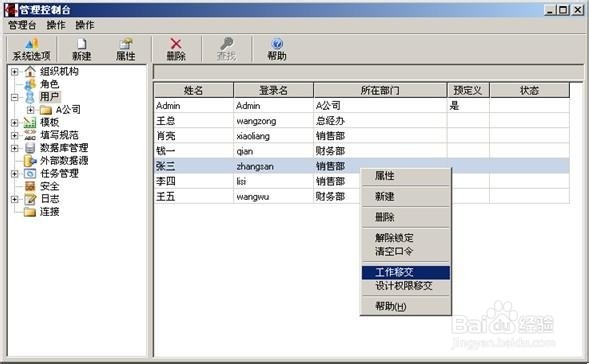
Task: Select the 安全 icon in tree
Action: click(x=30, y=186)
